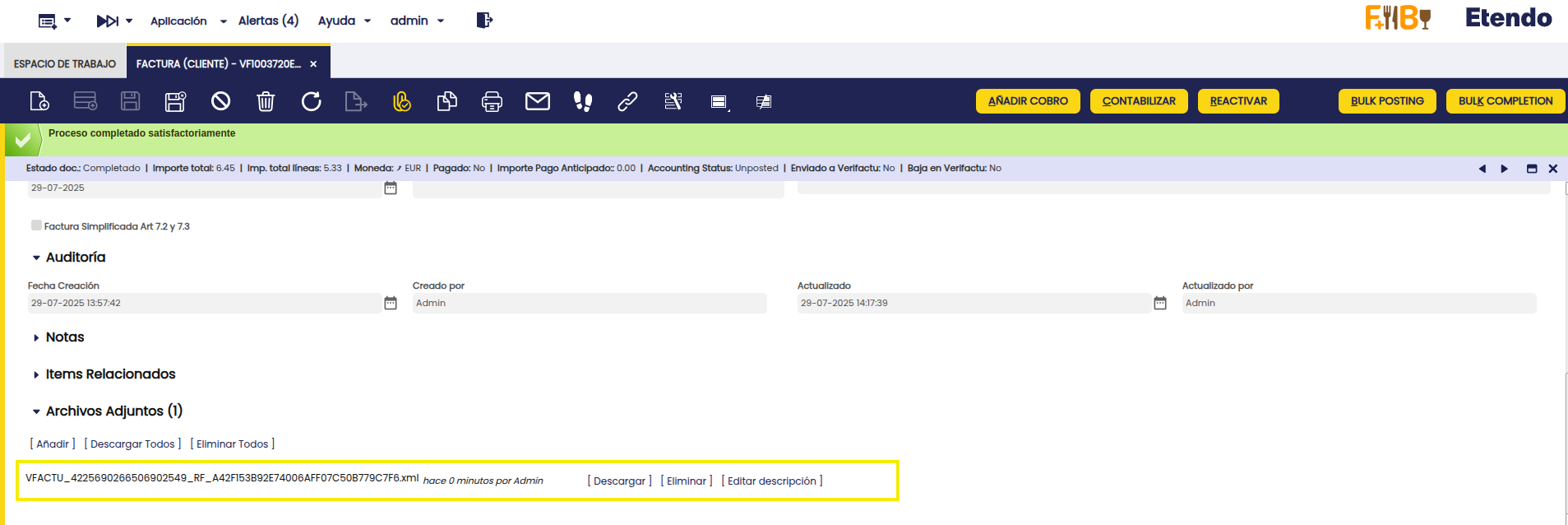Open the Alertas (4) menu

[268, 21]
